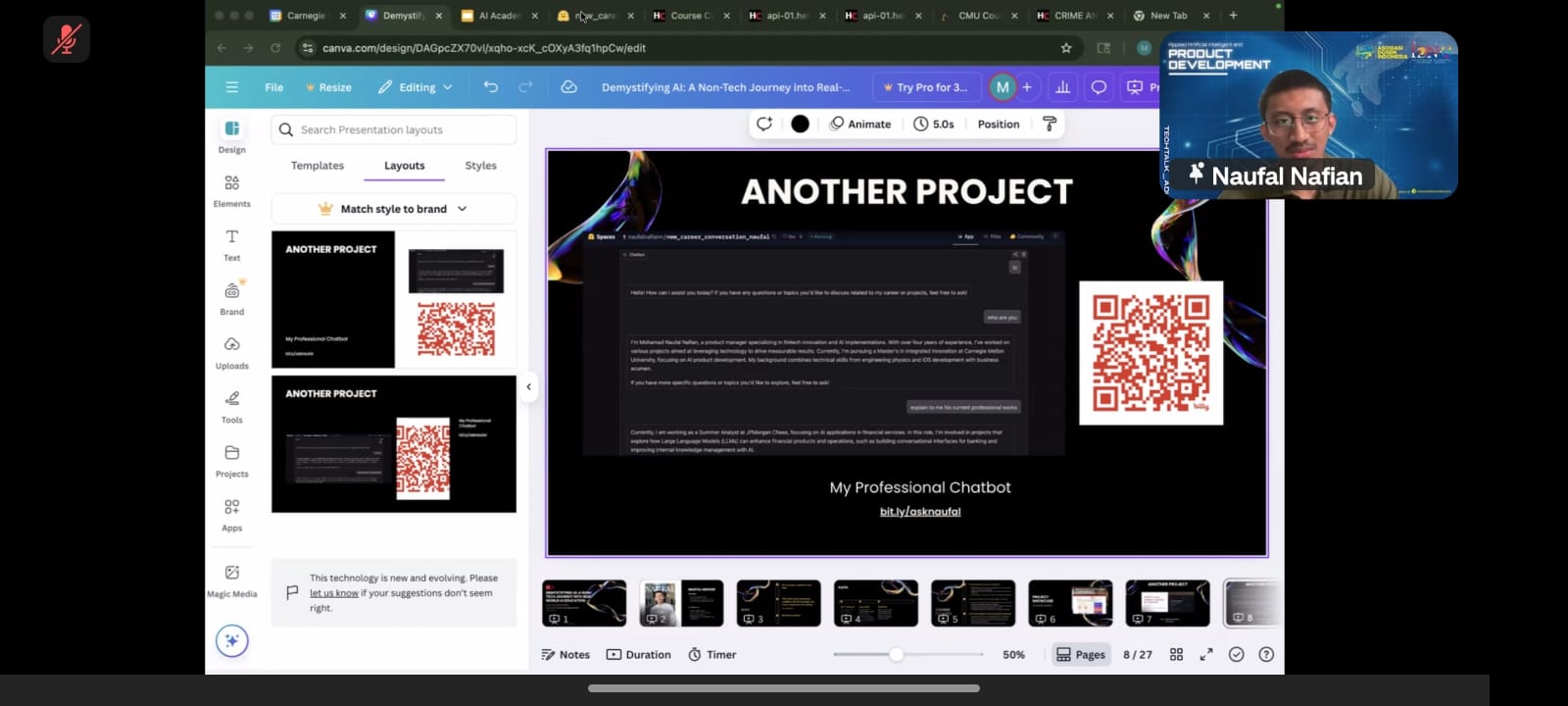This screenshot has width=1568, height=706.
Task: Open the Timer tool
Action: click(712, 654)
